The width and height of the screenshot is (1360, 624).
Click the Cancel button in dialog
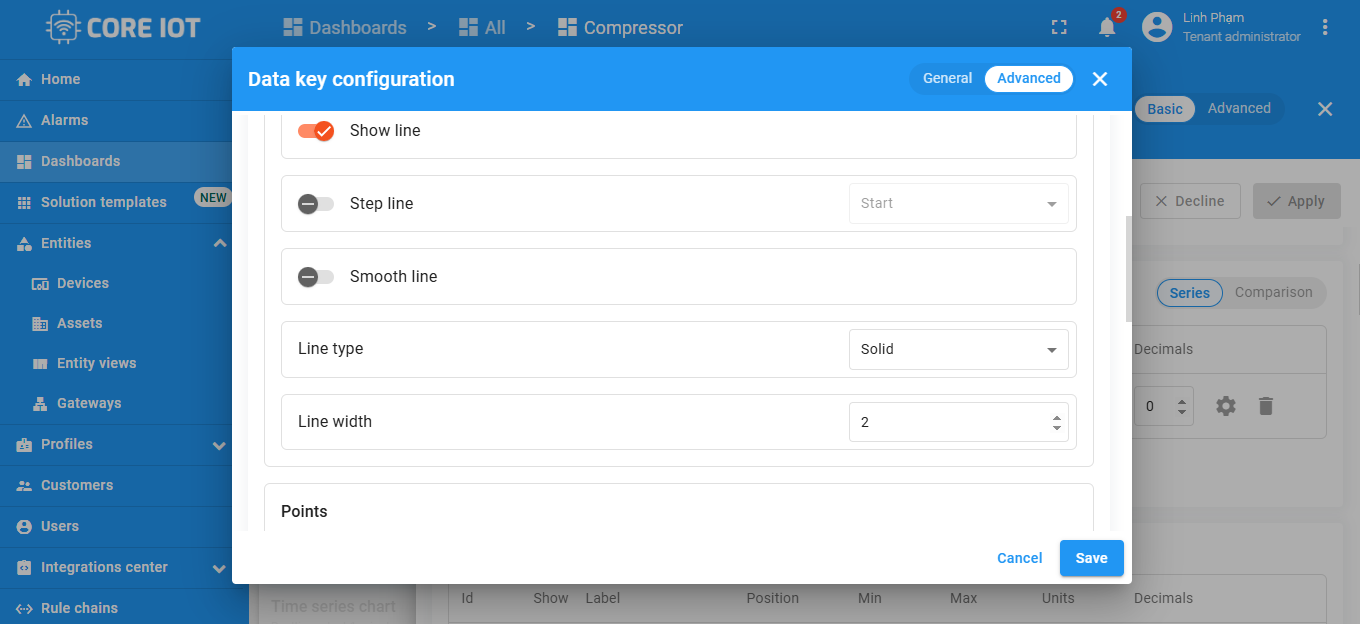click(1020, 558)
